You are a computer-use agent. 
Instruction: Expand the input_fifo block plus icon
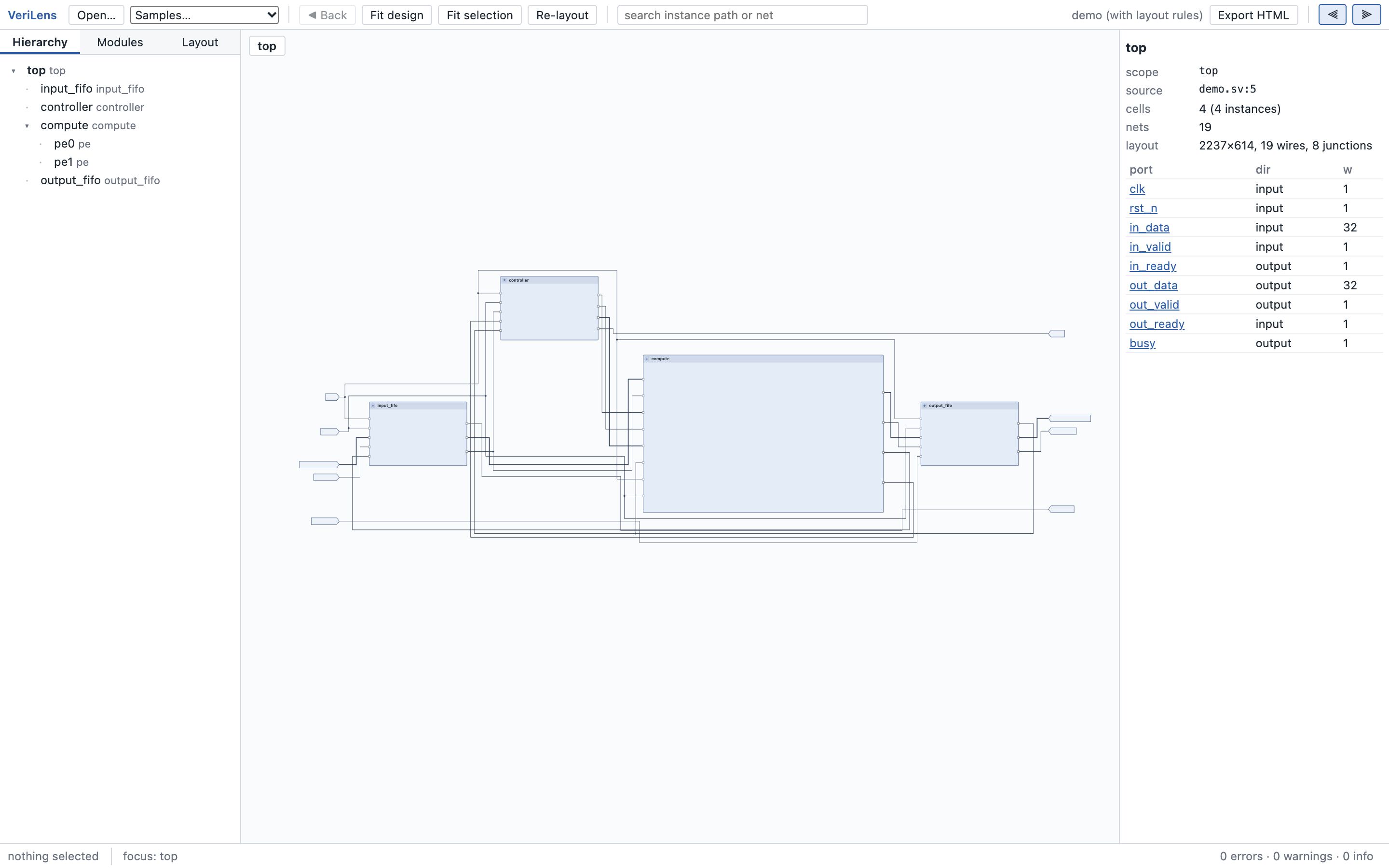[373, 405]
